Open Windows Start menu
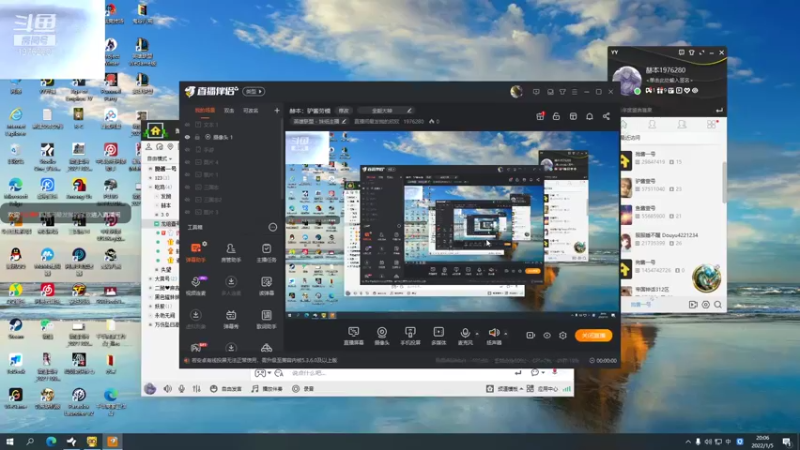 (x=10, y=441)
